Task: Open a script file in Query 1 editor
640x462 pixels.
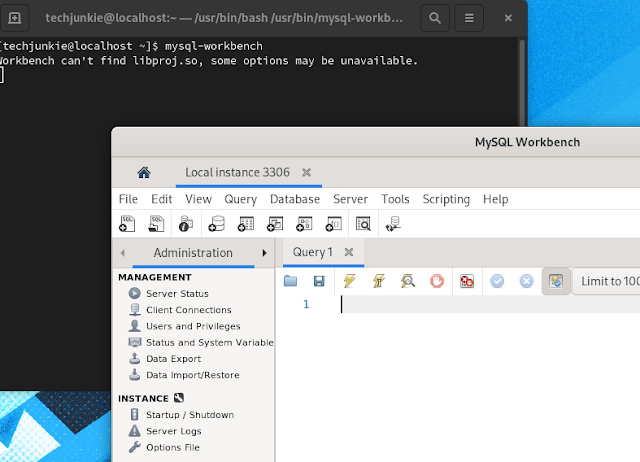Action: [291, 281]
